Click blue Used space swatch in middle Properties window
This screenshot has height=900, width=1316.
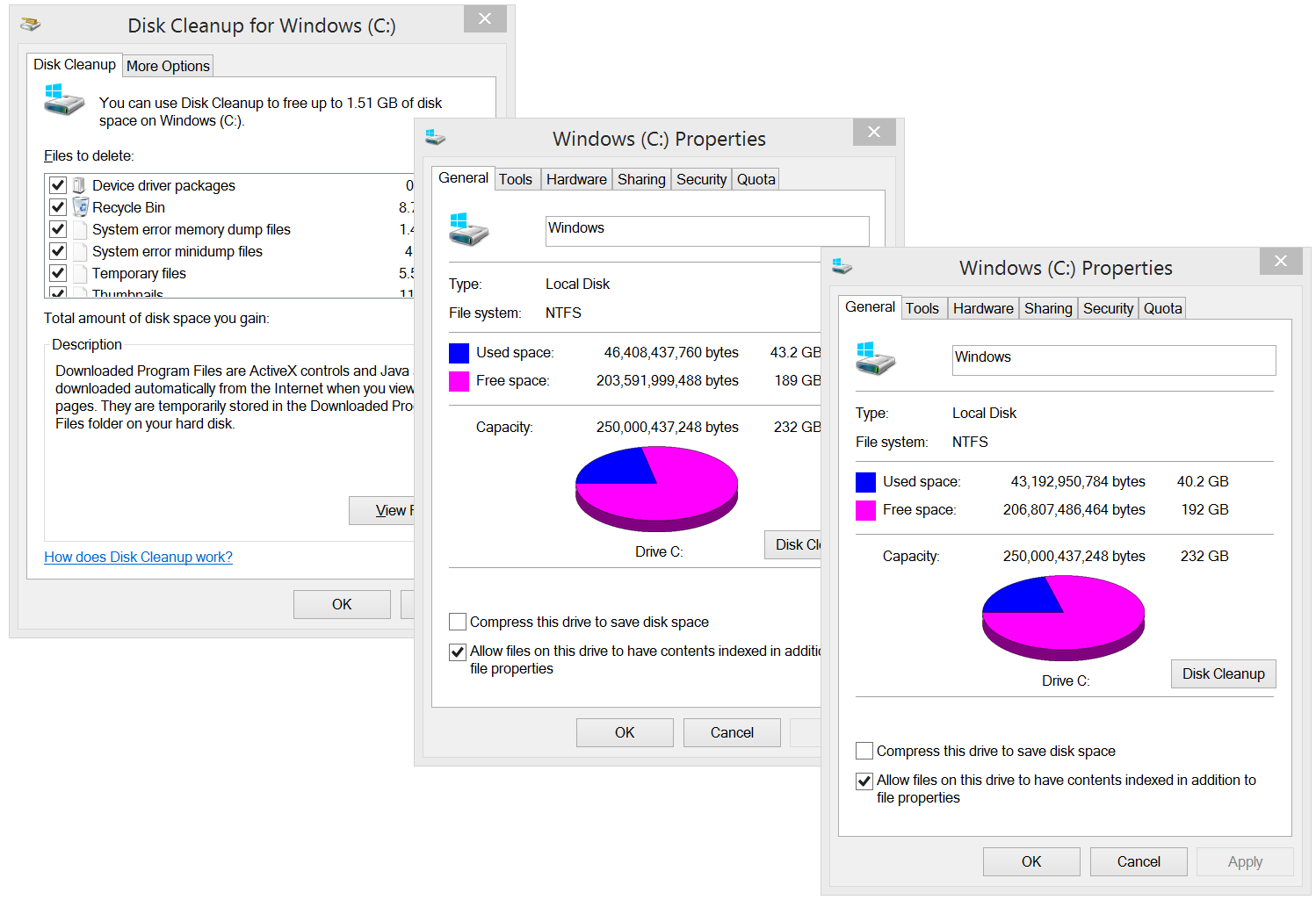(459, 353)
